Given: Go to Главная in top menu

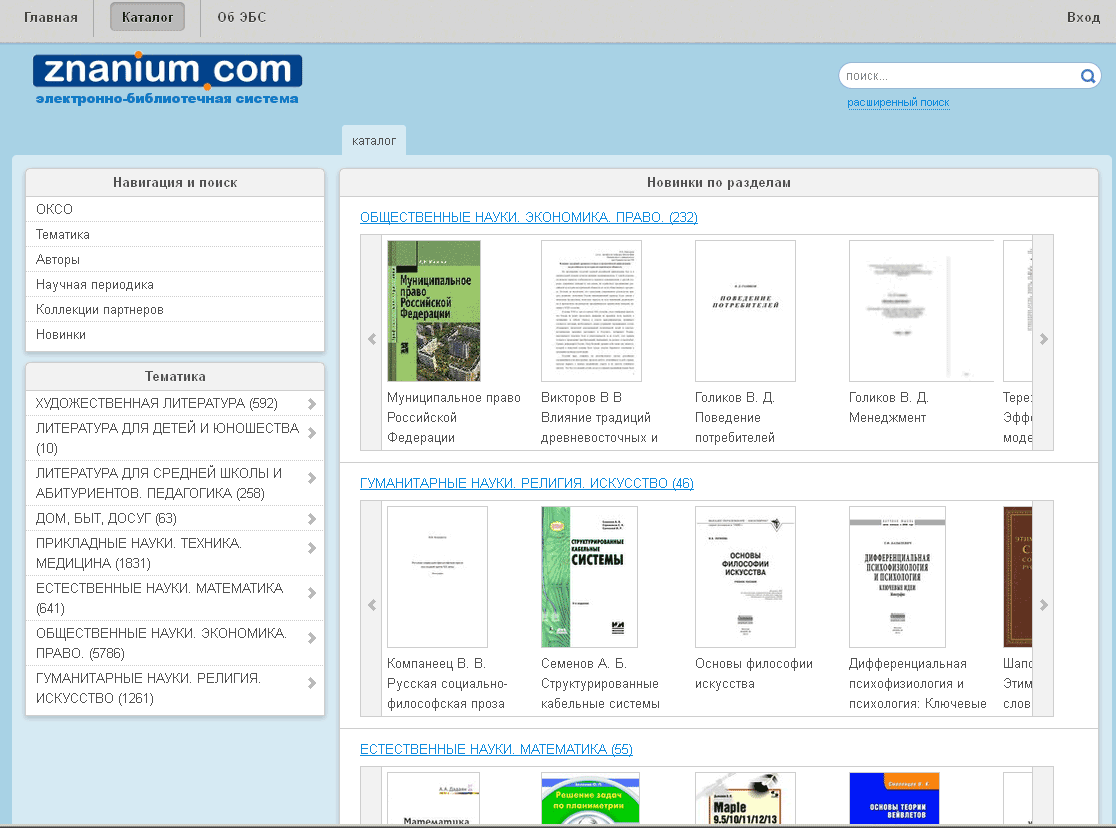Looking at the screenshot, I should pyautogui.click(x=51, y=17).
